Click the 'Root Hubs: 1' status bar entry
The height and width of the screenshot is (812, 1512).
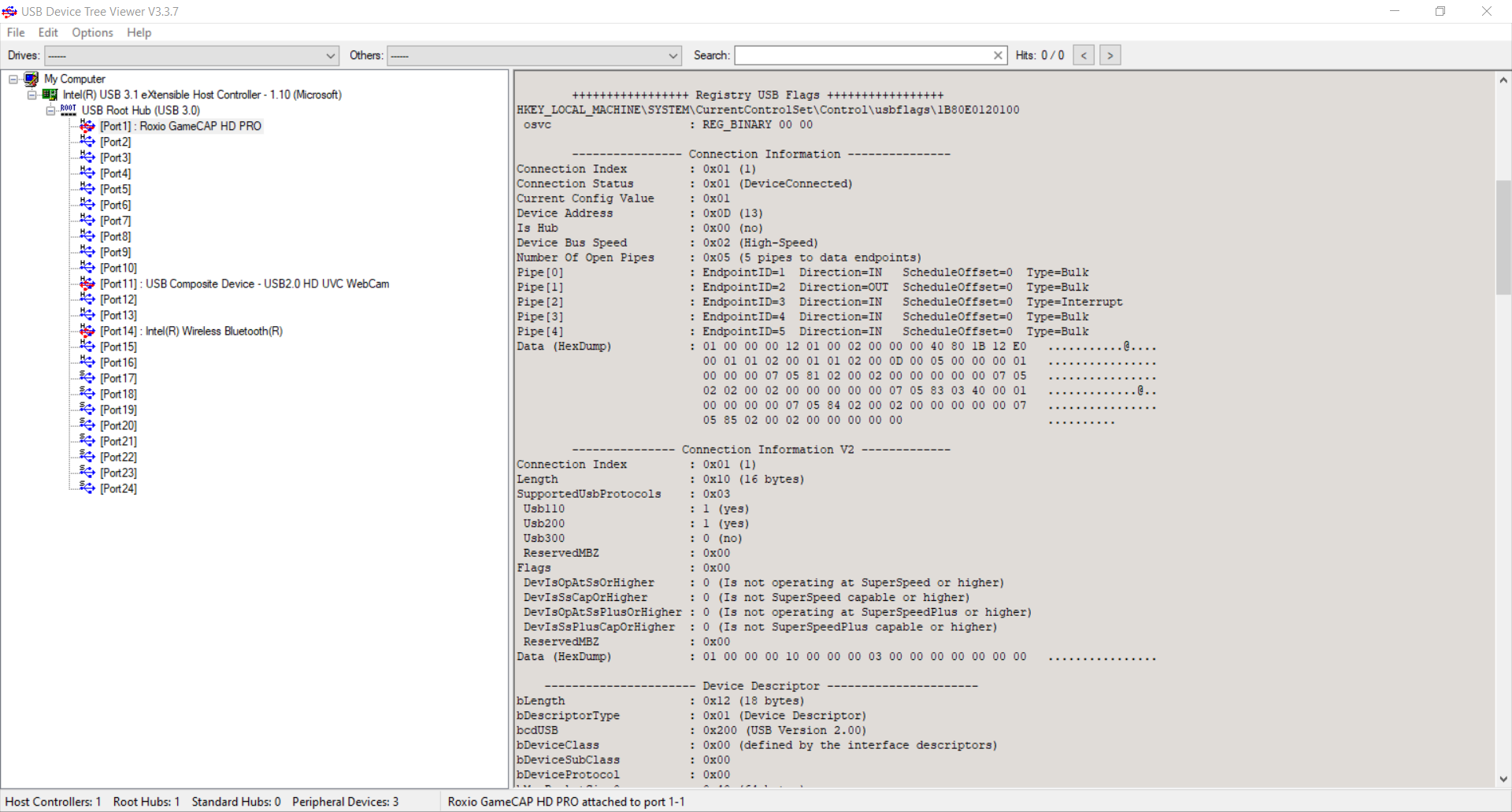[x=146, y=802]
